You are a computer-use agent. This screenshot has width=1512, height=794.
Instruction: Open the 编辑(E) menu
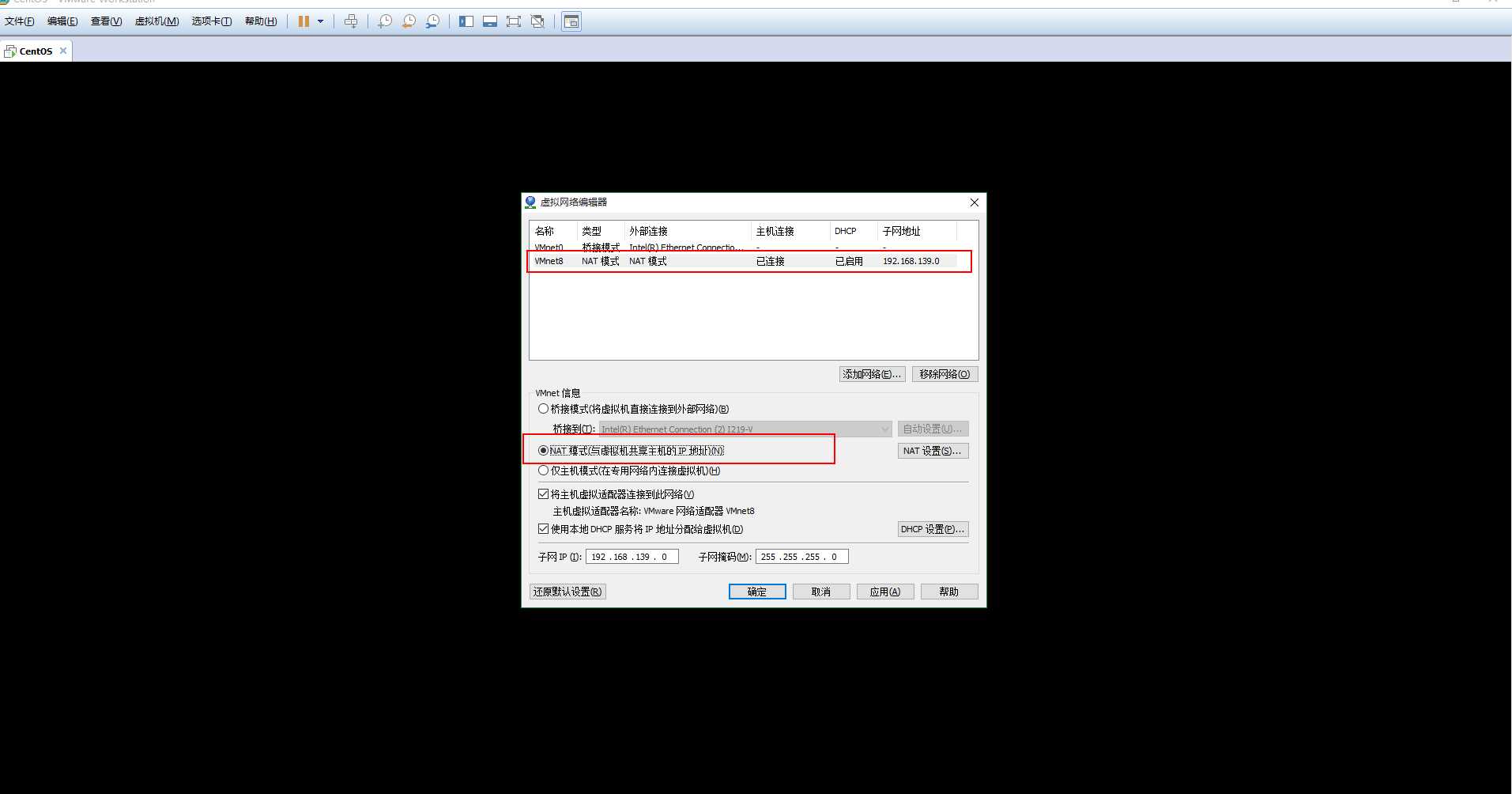(x=62, y=21)
